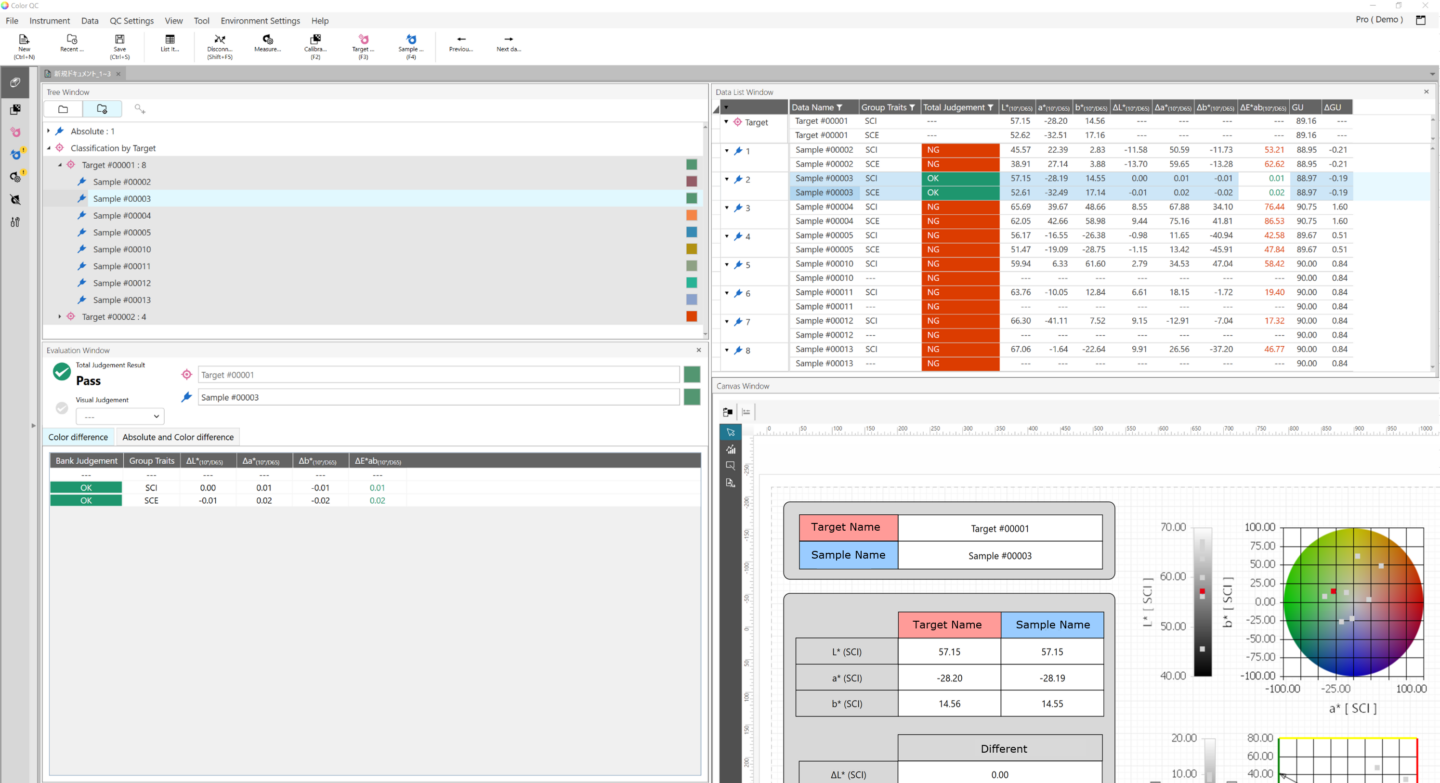
Task: Choose the graph tool in the Canvas sidebar
Action: [x=730, y=448]
